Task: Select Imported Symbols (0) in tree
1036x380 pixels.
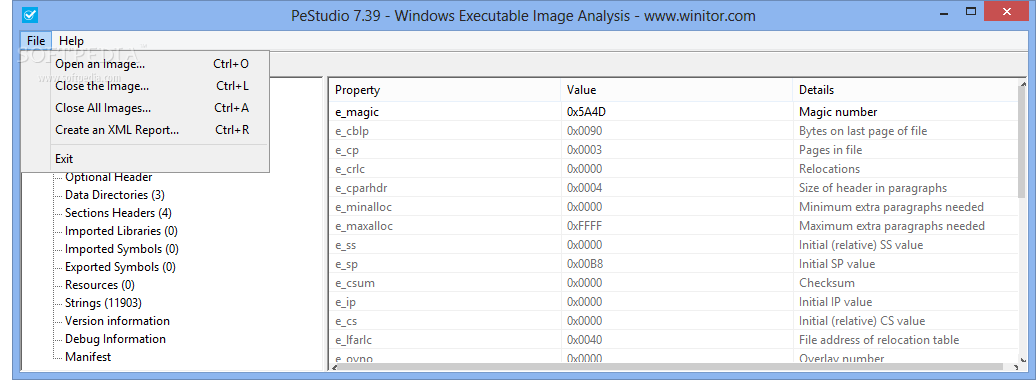Action: [x=122, y=249]
